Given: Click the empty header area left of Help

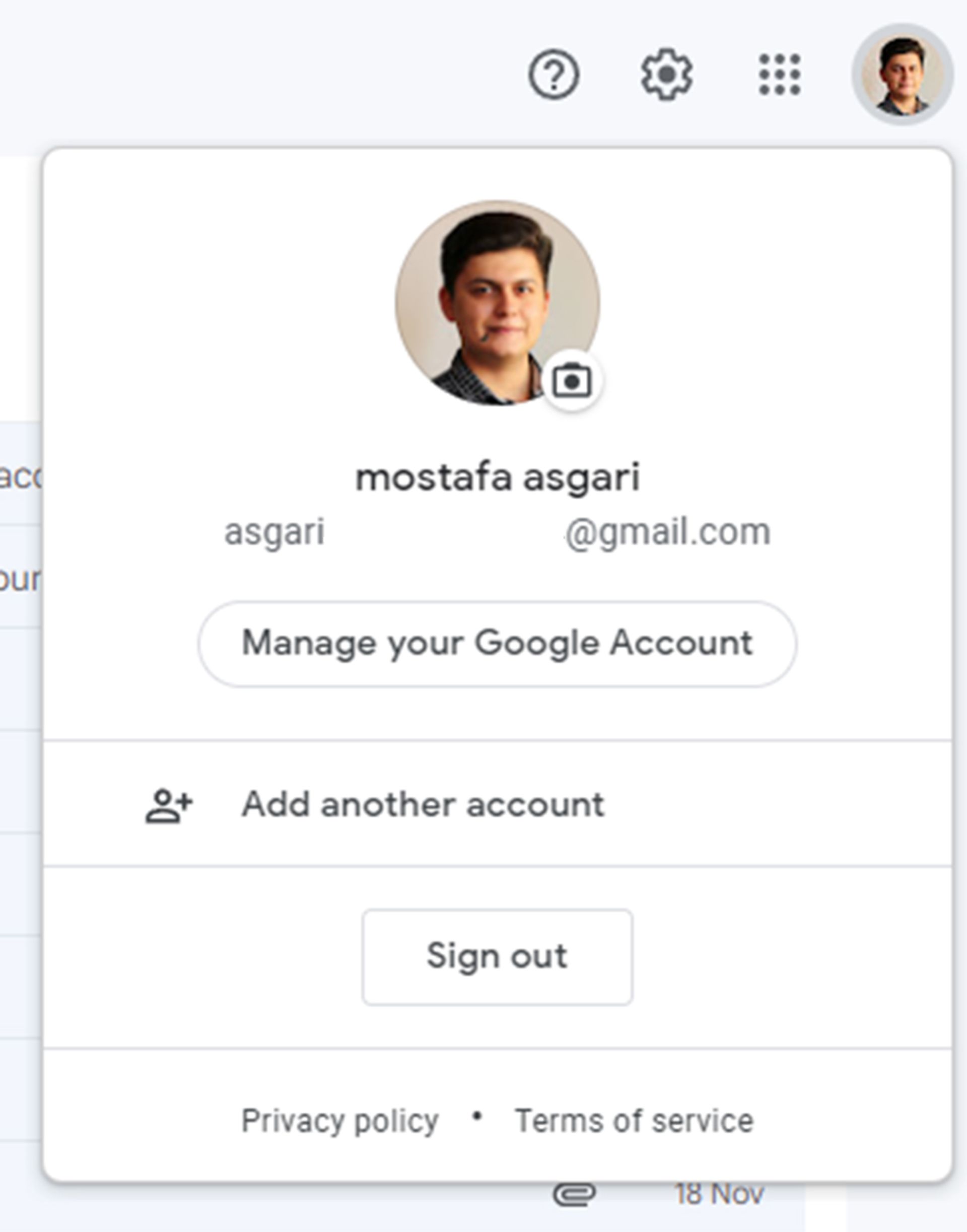Looking at the screenshot, I should point(255,74).
